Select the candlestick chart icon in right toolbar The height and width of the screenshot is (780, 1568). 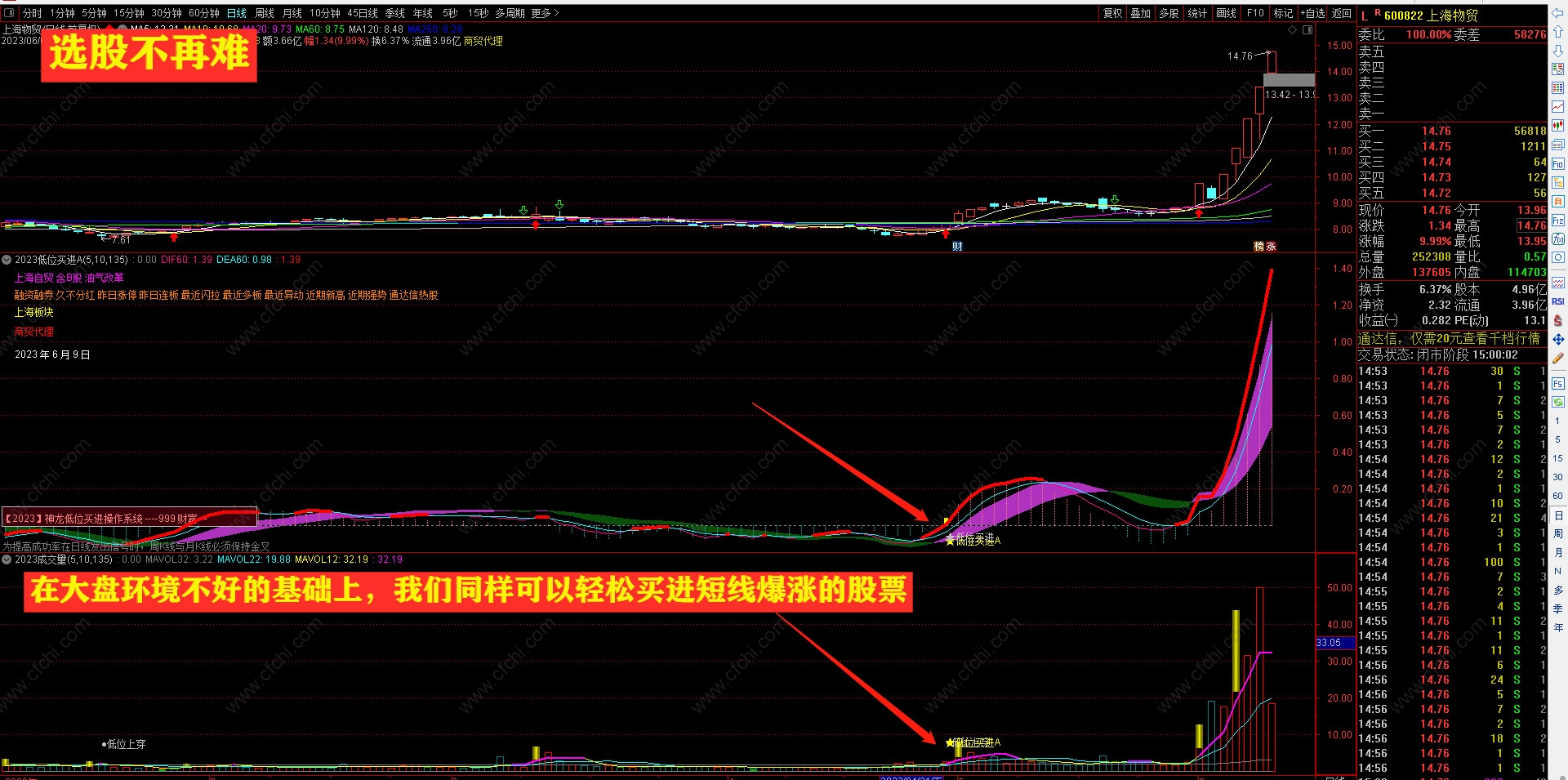1557,126
